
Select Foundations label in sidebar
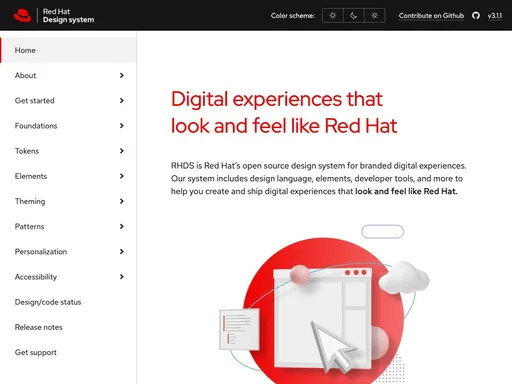click(x=36, y=126)
